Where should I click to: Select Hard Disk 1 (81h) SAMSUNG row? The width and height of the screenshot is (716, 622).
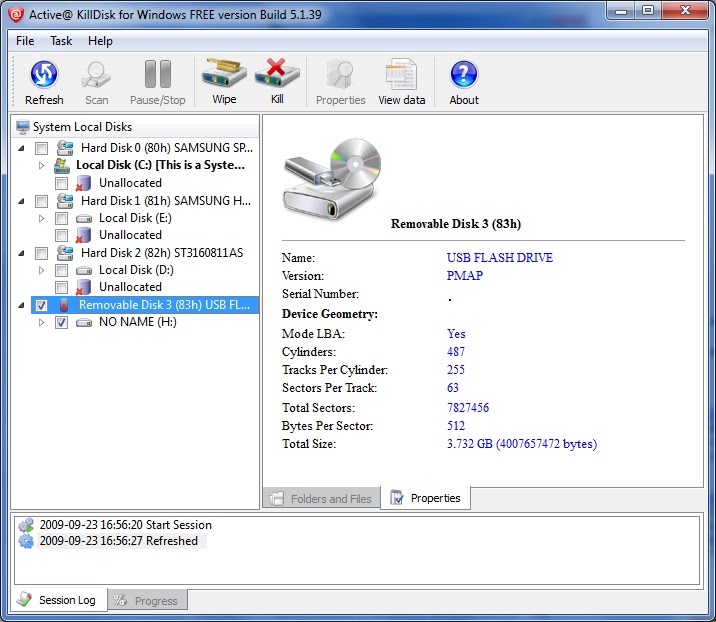click(x=166, y=200)
